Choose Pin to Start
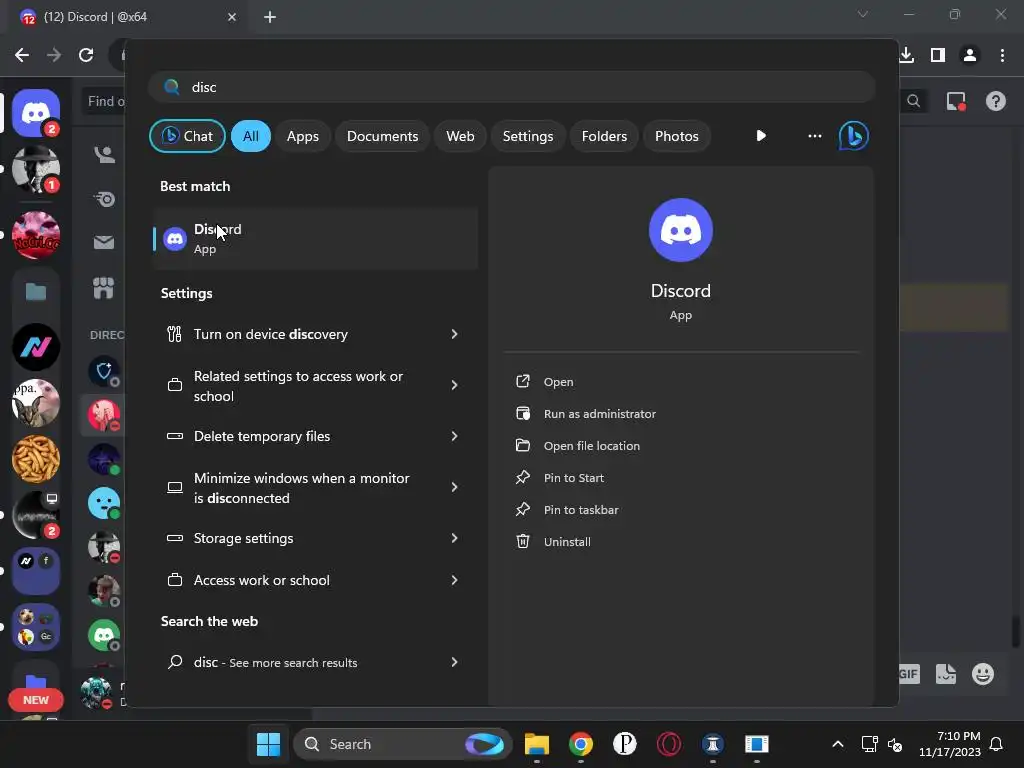Viewport: 1024px width, 768px height. (x=560, y=477)
